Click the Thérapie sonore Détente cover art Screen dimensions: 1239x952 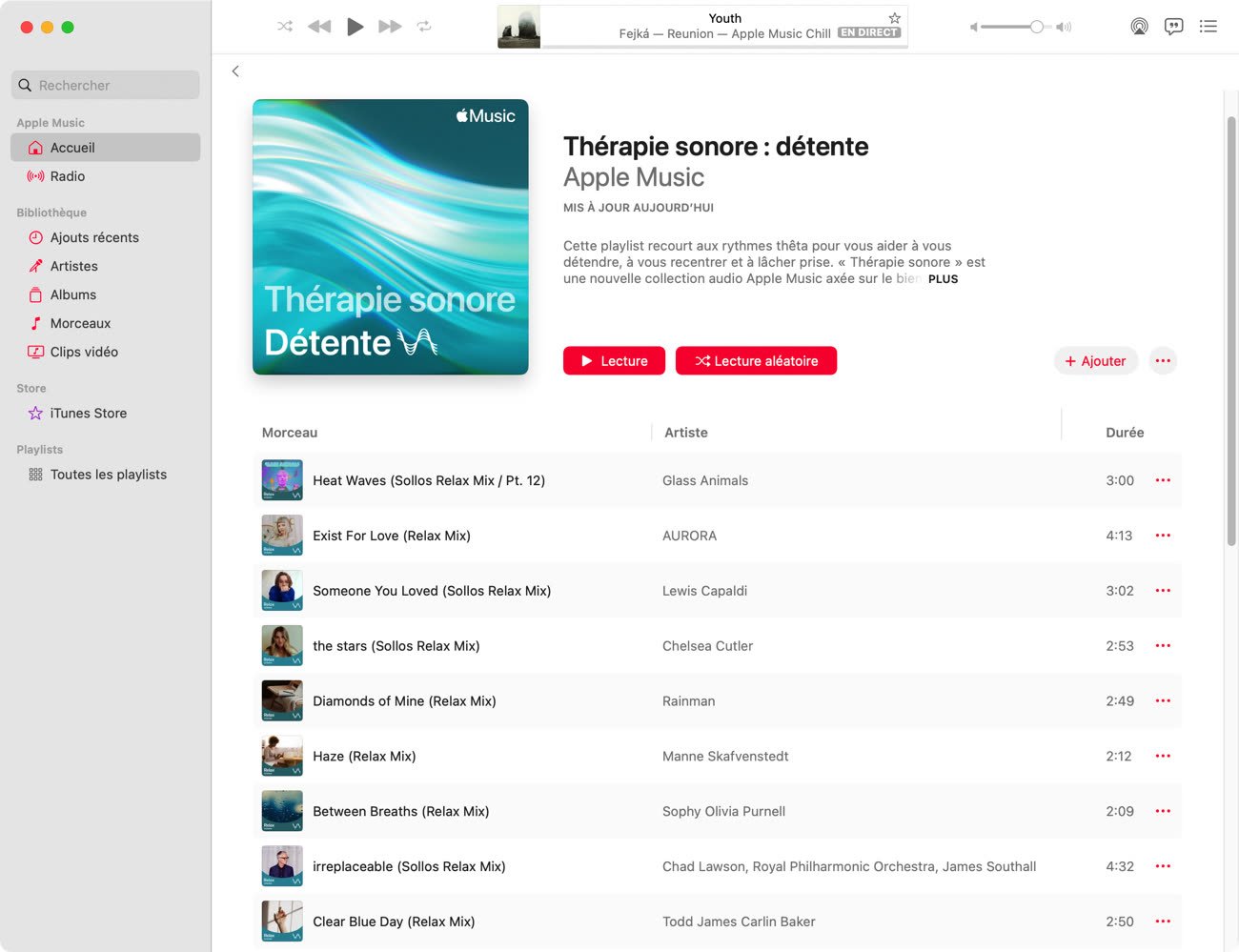[391, 237]
